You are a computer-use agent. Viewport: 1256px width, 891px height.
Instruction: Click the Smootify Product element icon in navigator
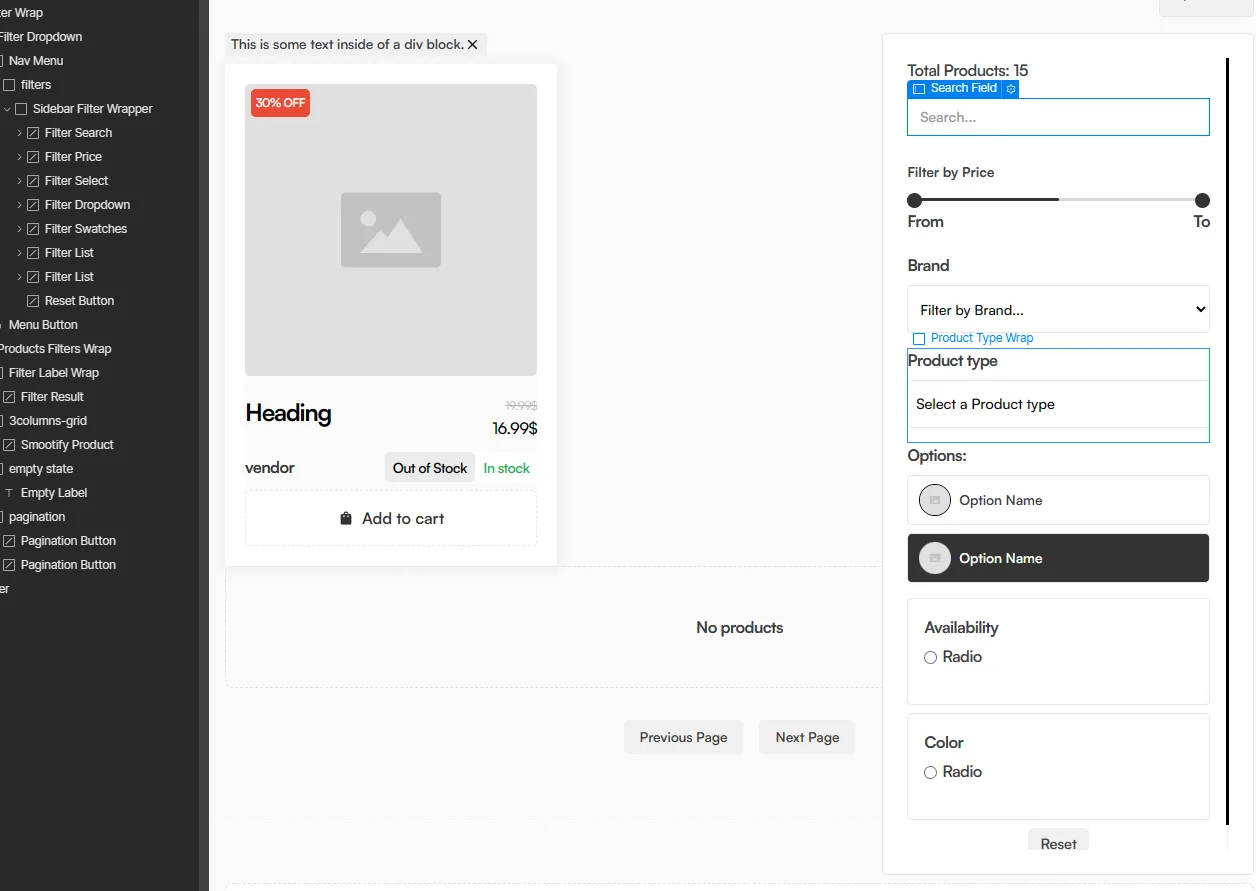coord(9,445)
